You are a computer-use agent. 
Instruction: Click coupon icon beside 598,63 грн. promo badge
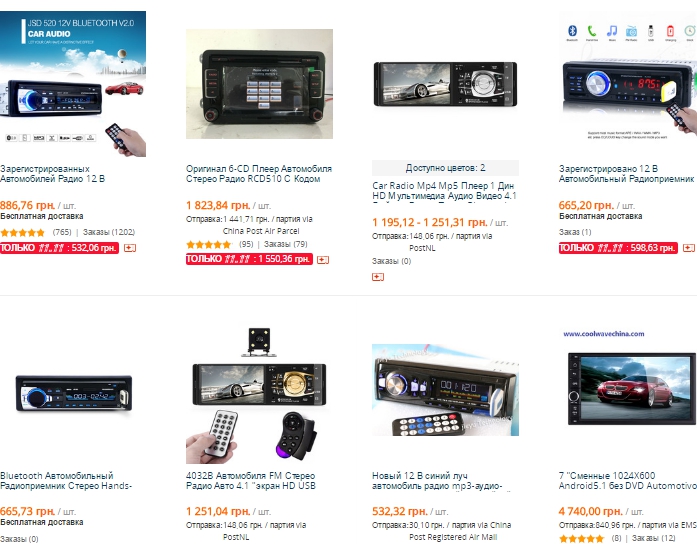tap(689, 248)
